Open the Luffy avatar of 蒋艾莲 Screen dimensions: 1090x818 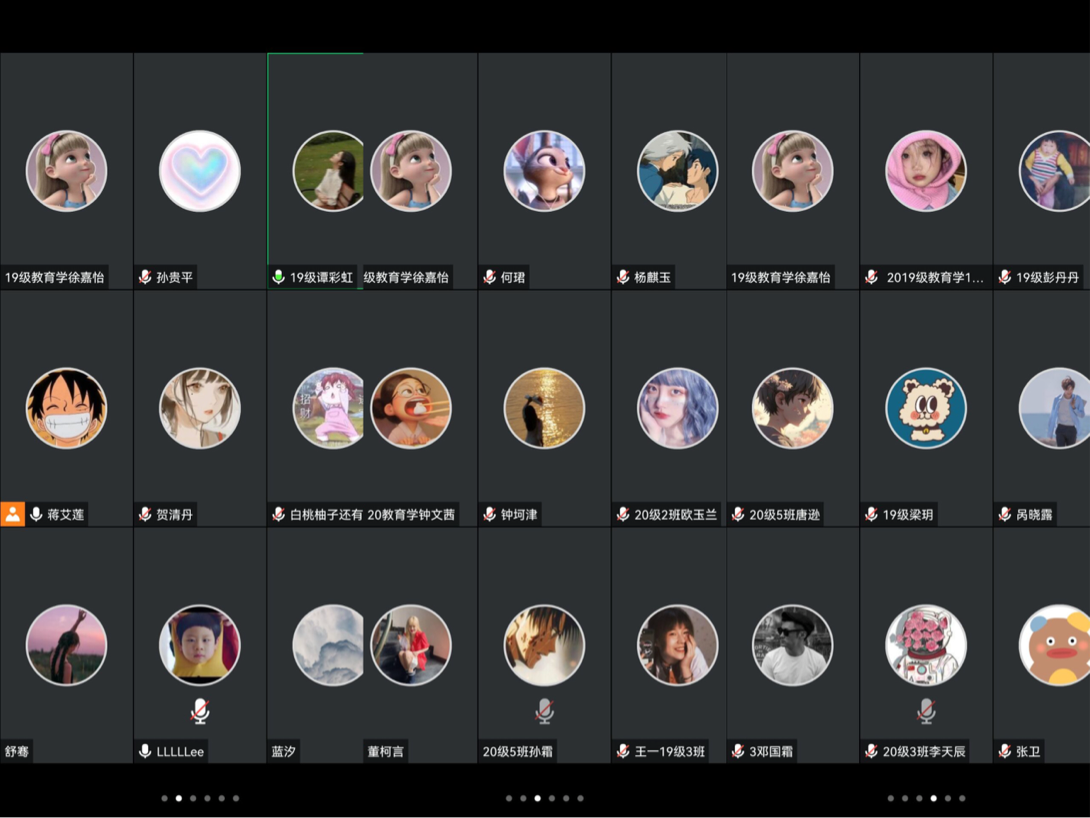click(66, 408)
